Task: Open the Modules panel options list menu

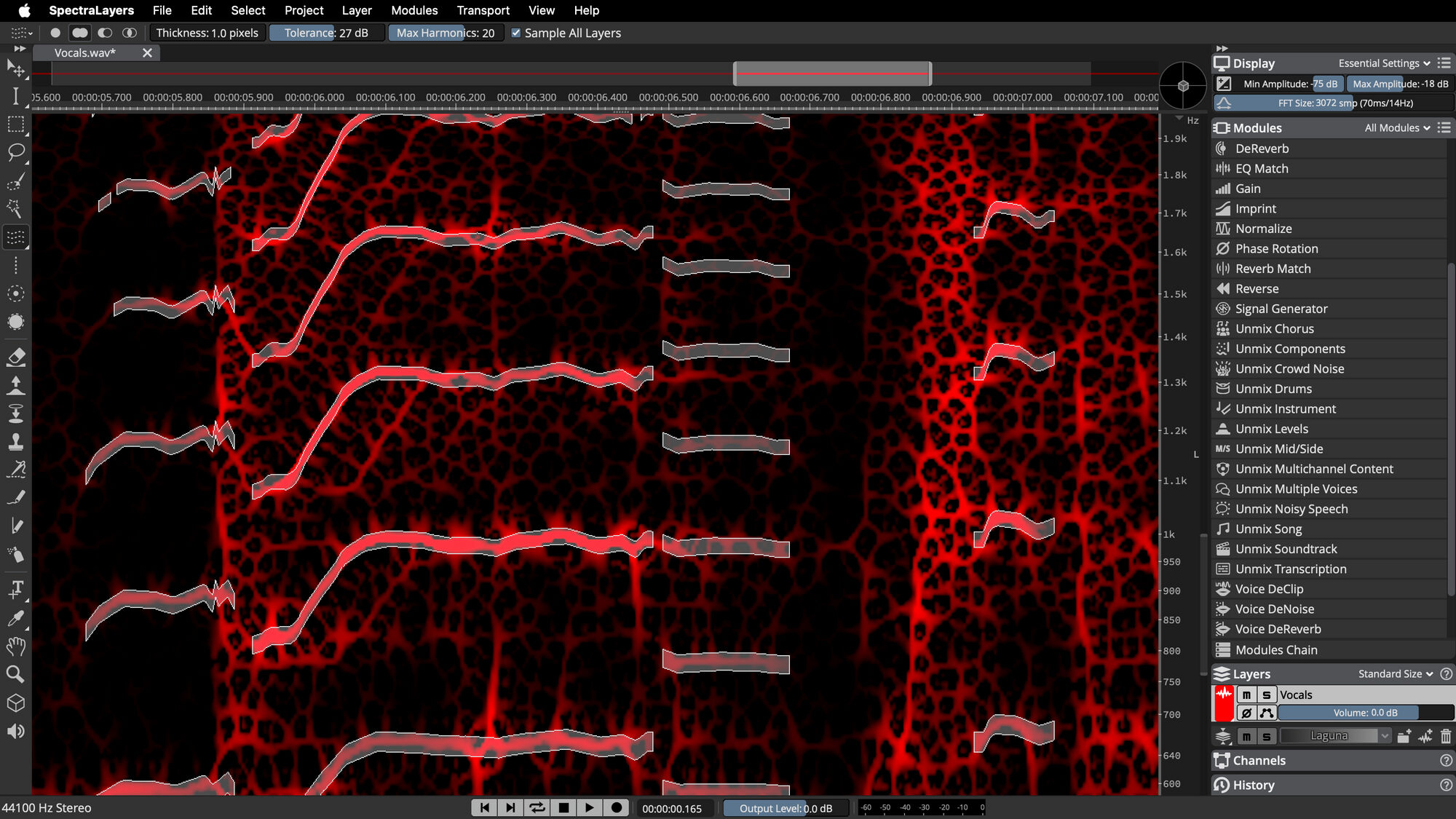Action: (x=1445, y=127)
